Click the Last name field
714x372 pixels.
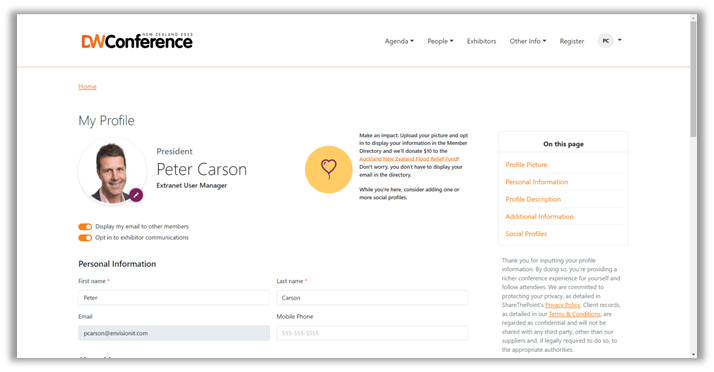(x=372, y=298)
